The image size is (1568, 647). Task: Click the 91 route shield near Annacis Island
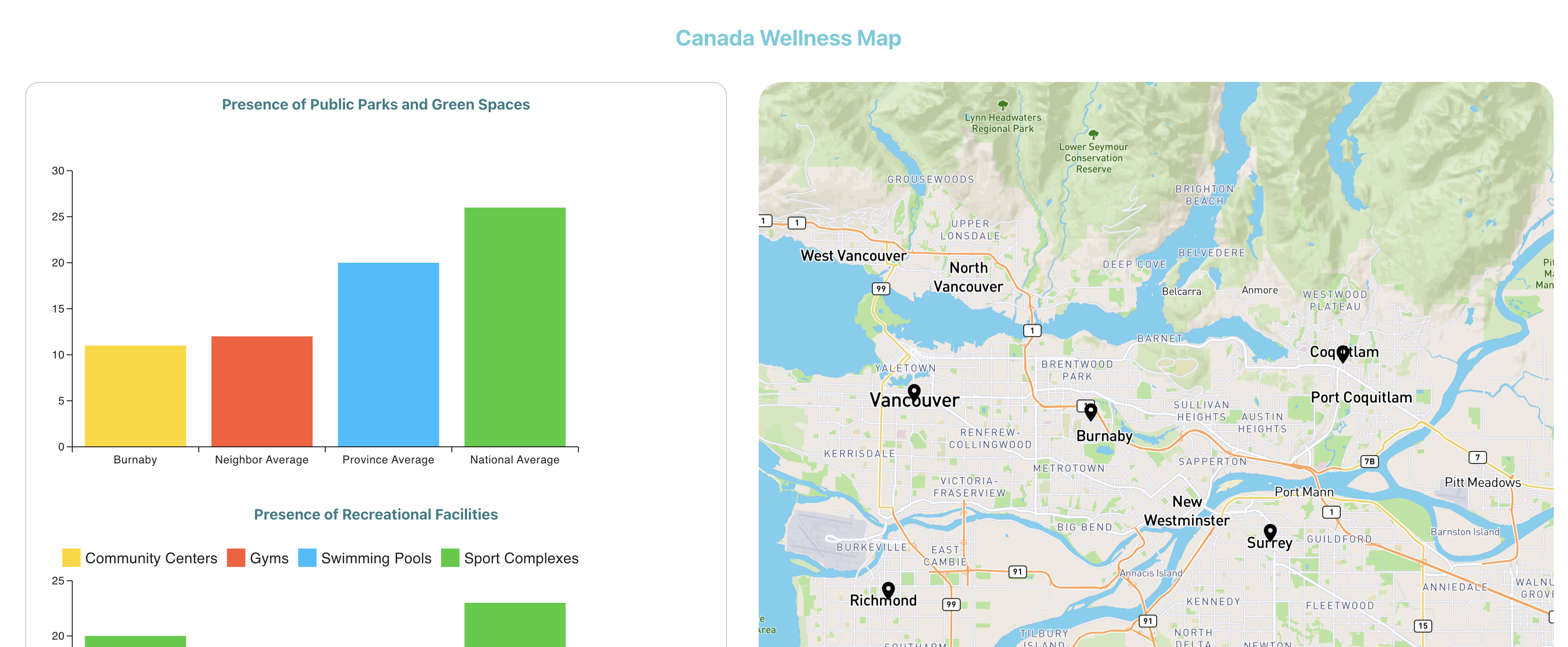(x=1148, y=621)
